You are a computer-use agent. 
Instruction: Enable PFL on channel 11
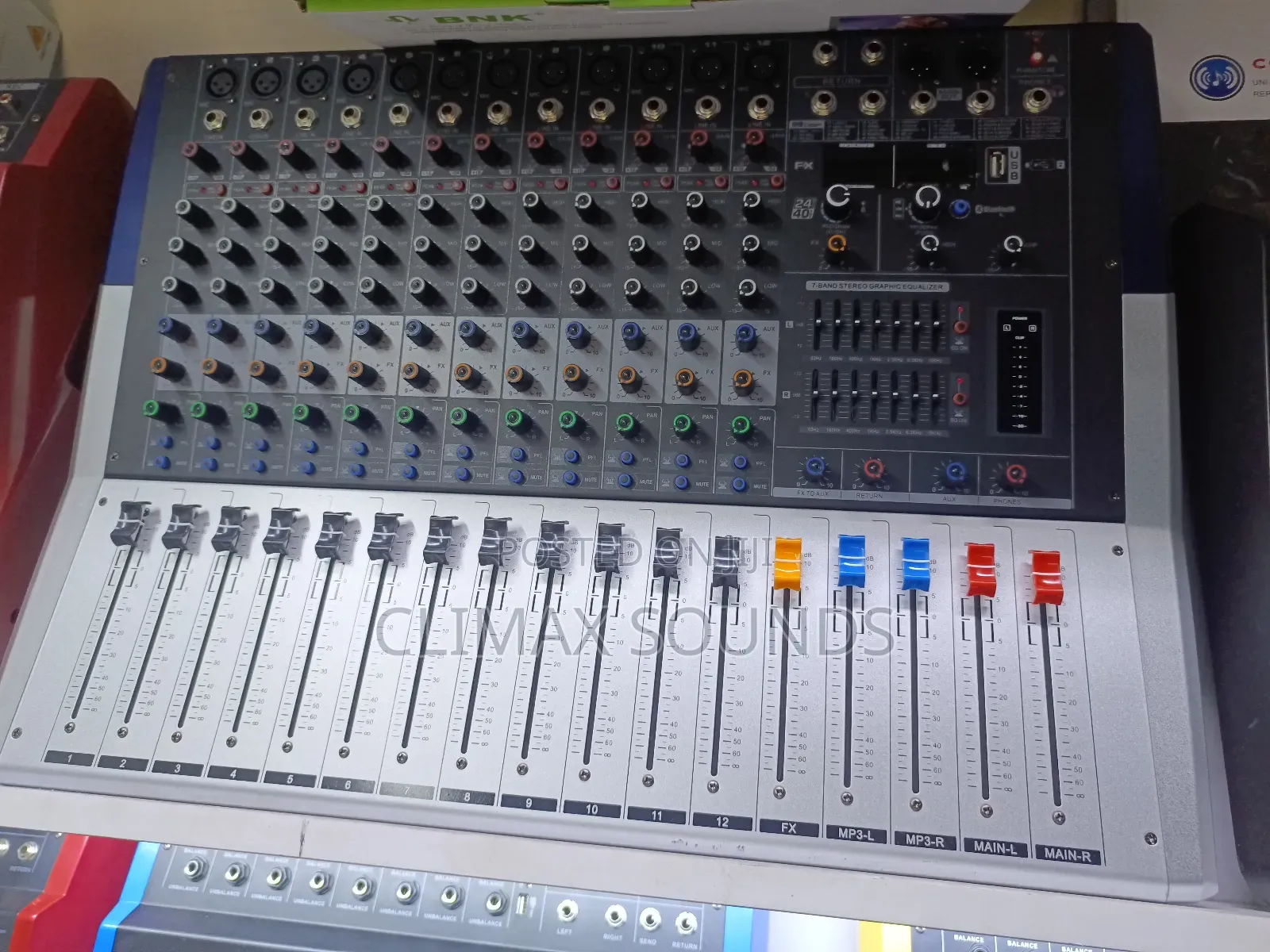pyautogui.click(x=683, y=460)
